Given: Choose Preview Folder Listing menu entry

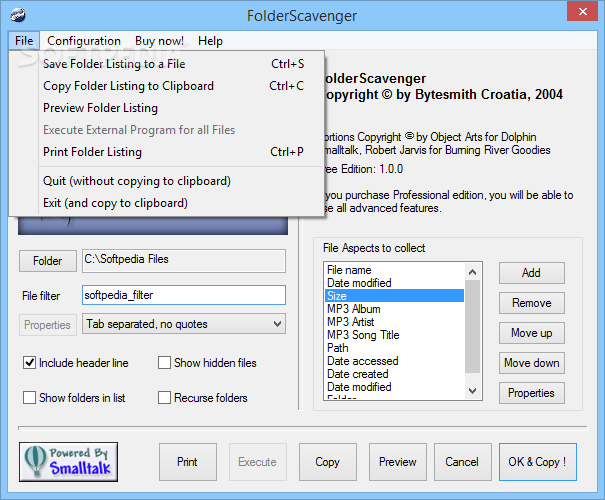Looking at the screenshot, I should (x=166, y=108).
